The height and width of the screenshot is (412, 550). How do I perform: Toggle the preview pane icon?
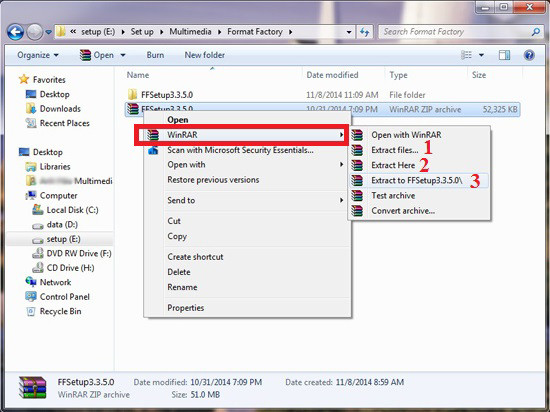click(504, 55)
